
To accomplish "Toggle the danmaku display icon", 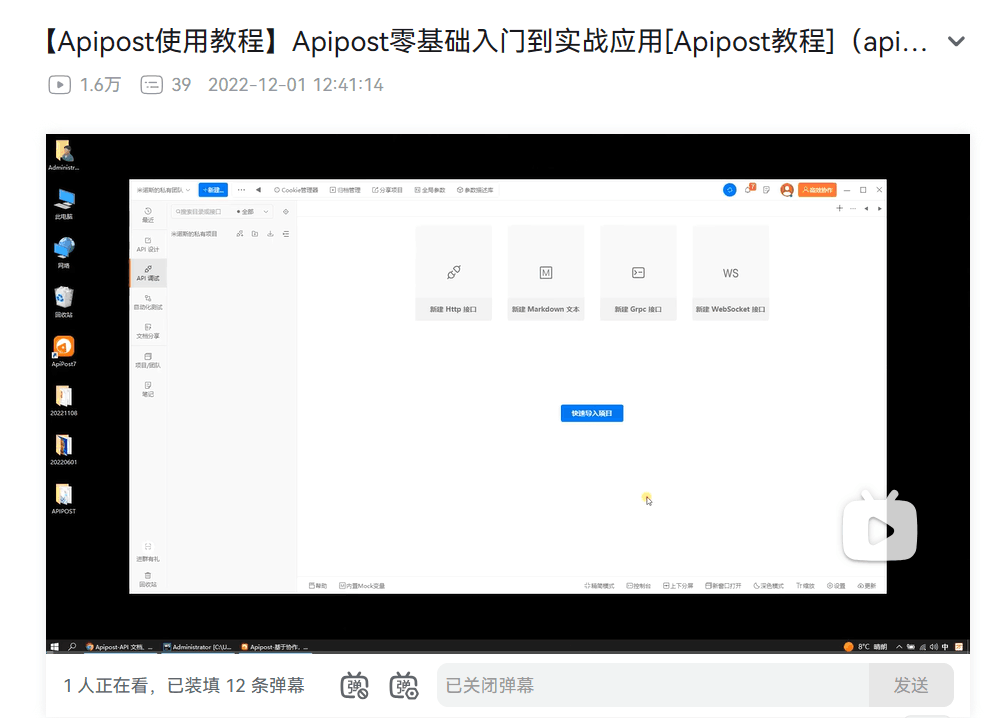I will 354,685.
